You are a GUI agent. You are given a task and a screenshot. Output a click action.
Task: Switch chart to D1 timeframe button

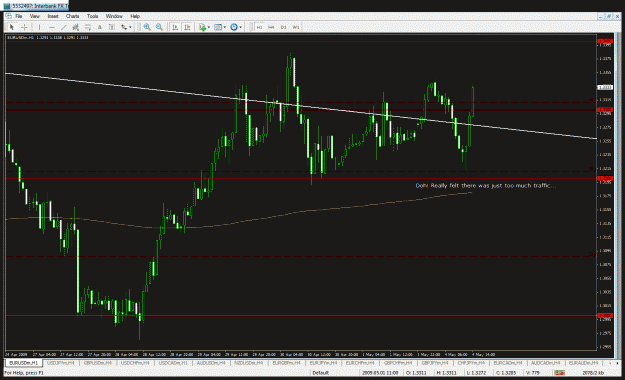coord(283,27)
